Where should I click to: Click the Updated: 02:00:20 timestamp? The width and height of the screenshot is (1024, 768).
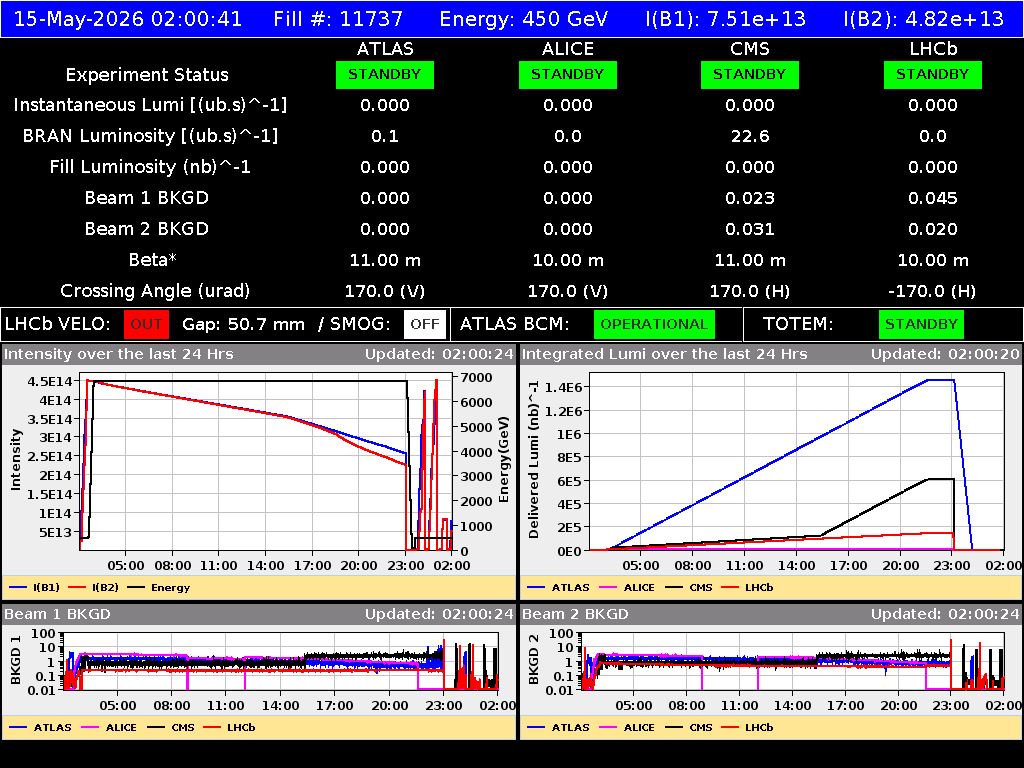pyautogui.click(x=945, y=354)
